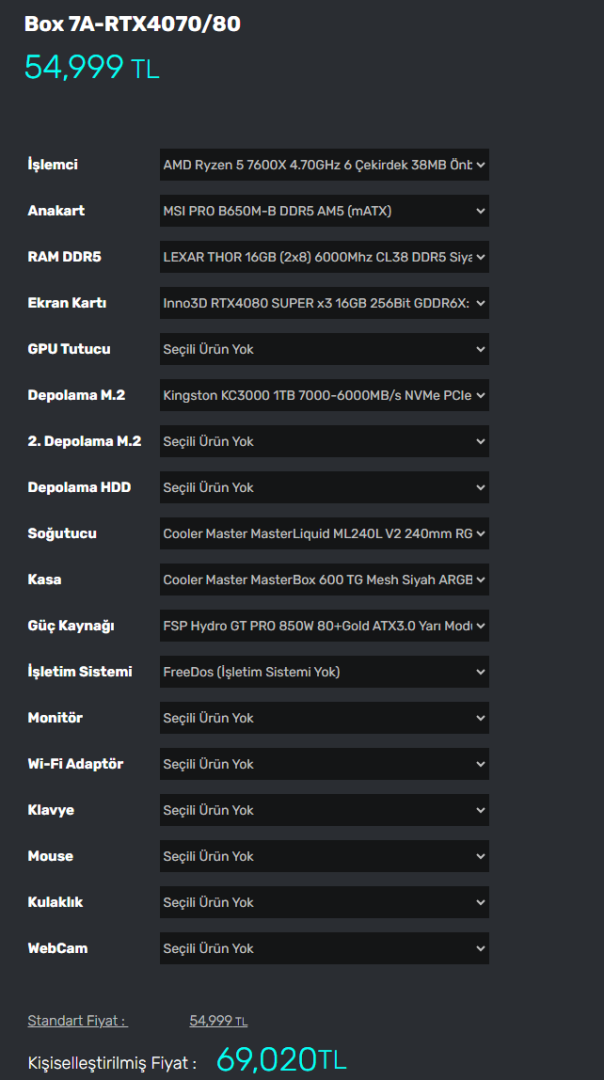Open the İşlemci processor dropdown
Image resolution: width=604 pixels, height=1080 pixels.
coord(324,165)
